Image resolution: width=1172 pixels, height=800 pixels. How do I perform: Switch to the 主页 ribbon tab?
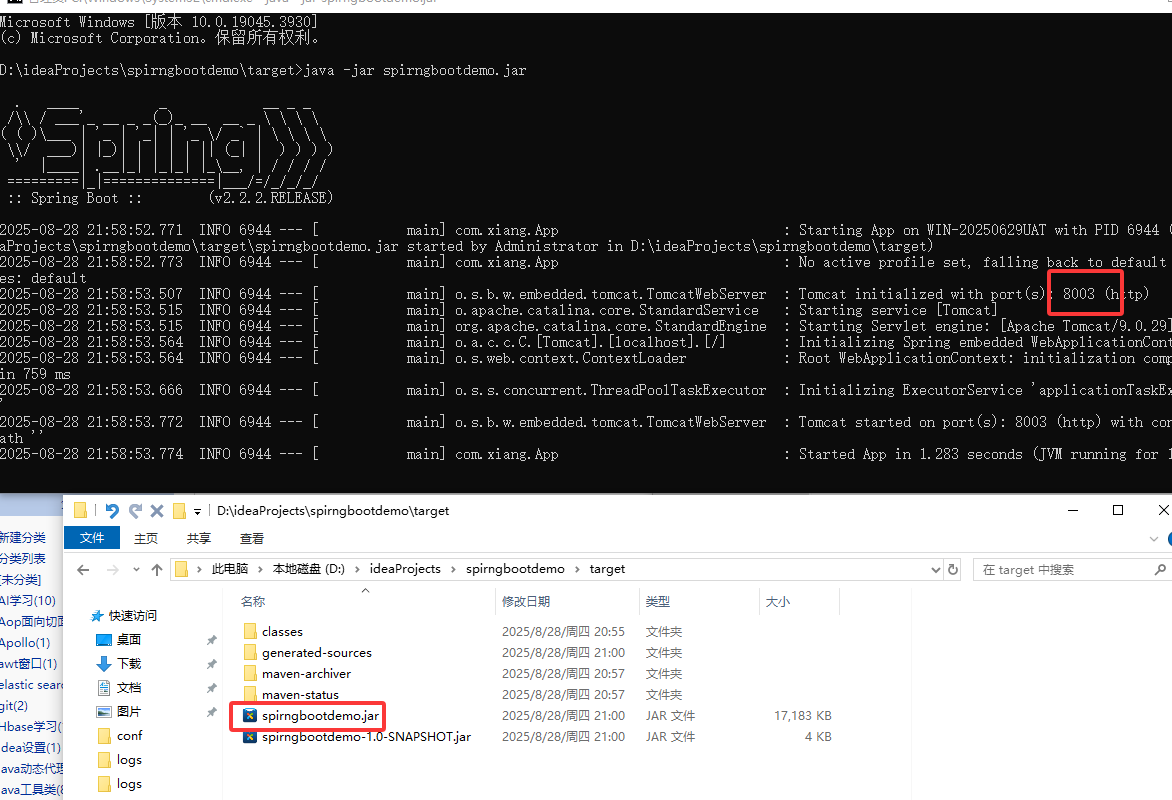pyautogui.click(x=146, y=538)
